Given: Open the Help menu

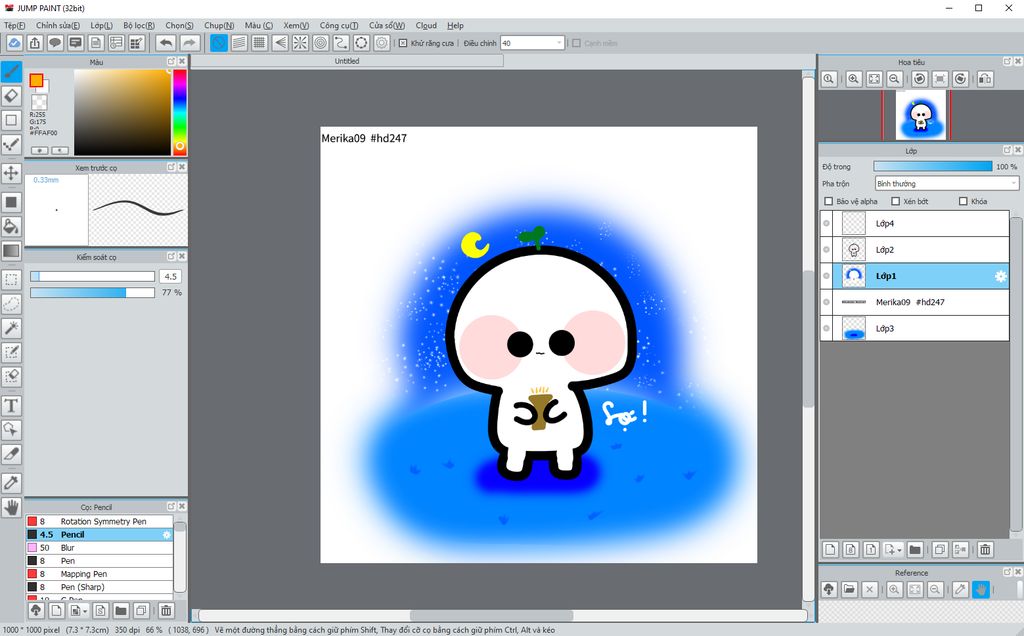Looking at the screenshot, I should pyautogui.click(x=455, y=25).
